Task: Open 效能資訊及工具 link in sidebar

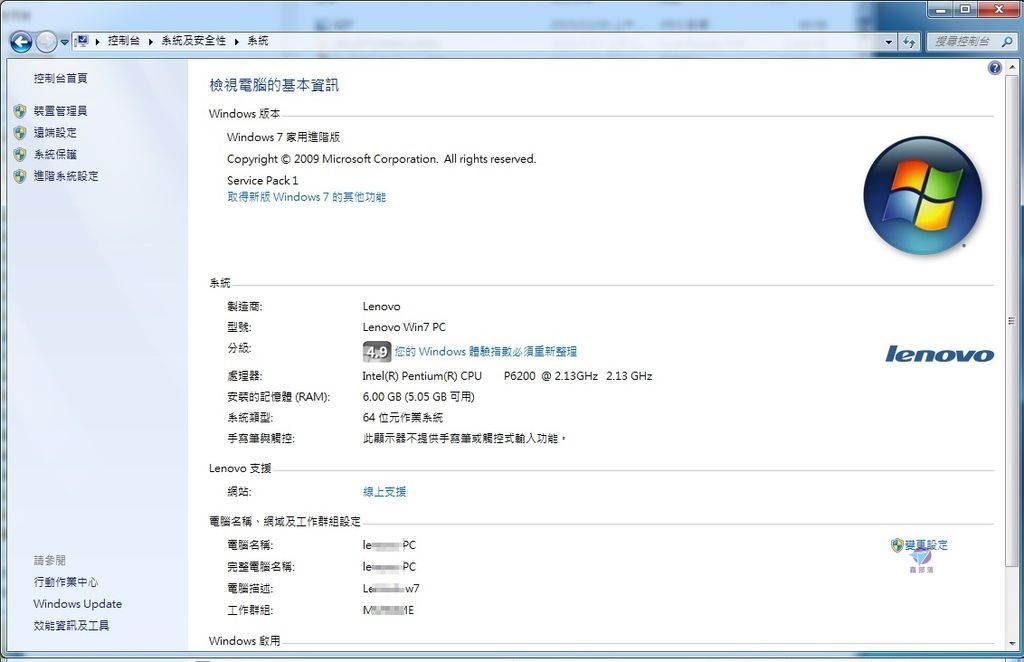Action: 71,625
